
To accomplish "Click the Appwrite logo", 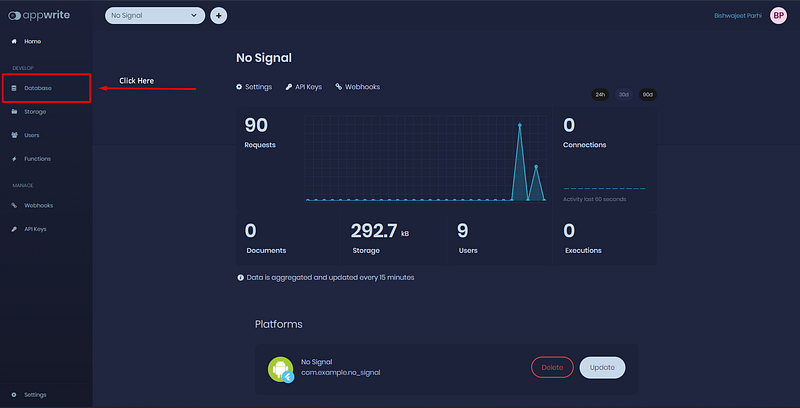I will click(39, 15).
